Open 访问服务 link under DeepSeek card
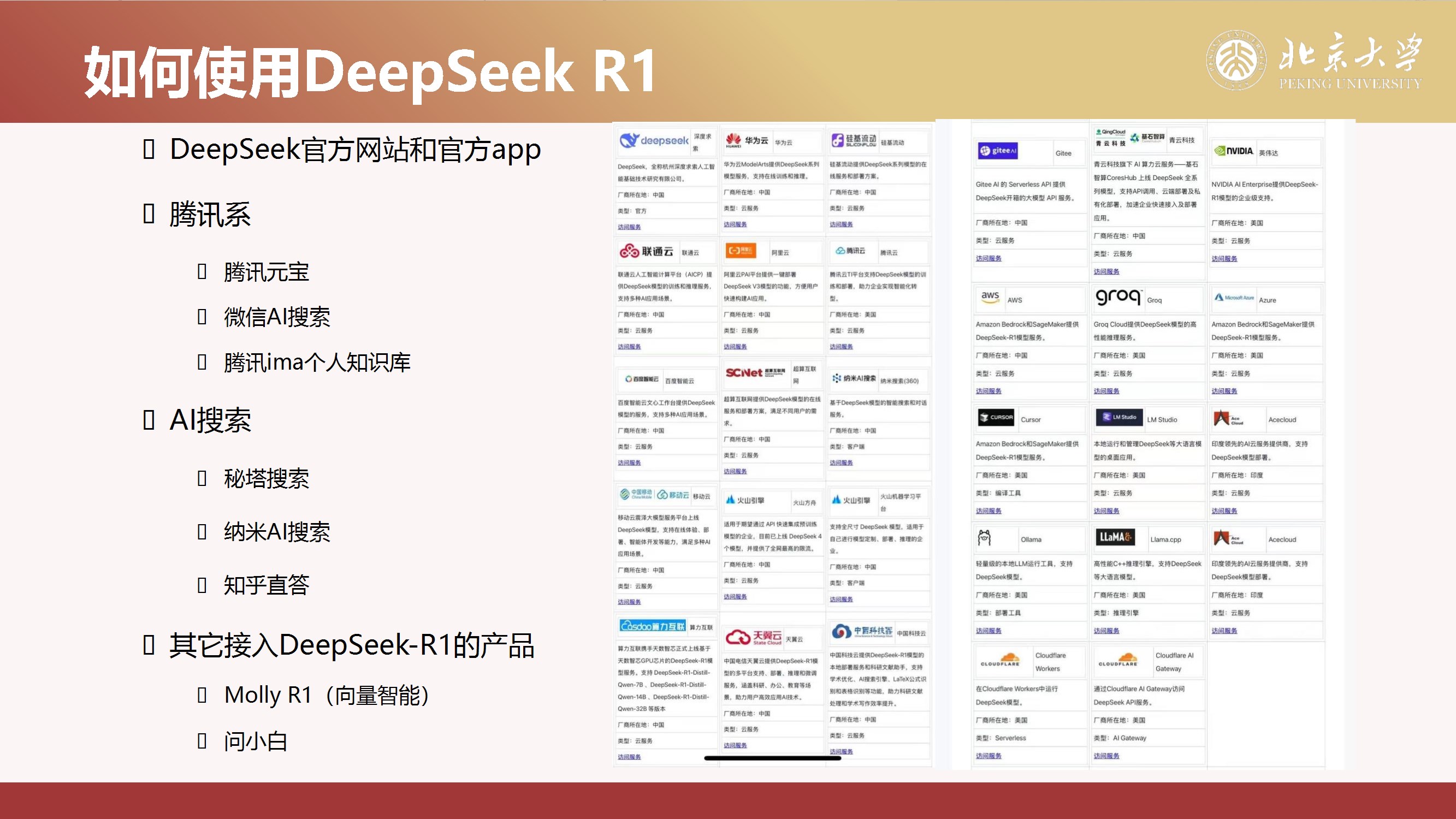This screenshot has width=1456, height=819. pyautogui.click(x=629, y=227)
